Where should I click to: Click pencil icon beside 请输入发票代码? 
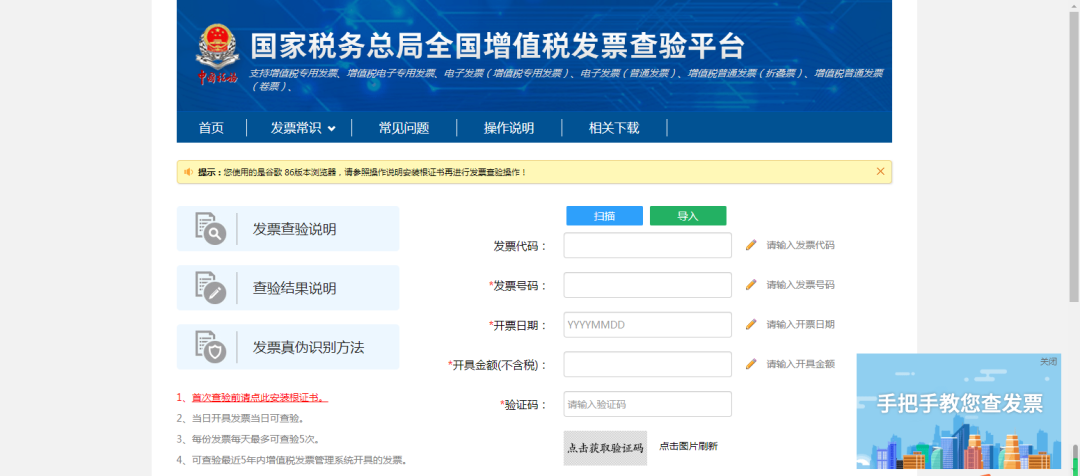(751, 245)
